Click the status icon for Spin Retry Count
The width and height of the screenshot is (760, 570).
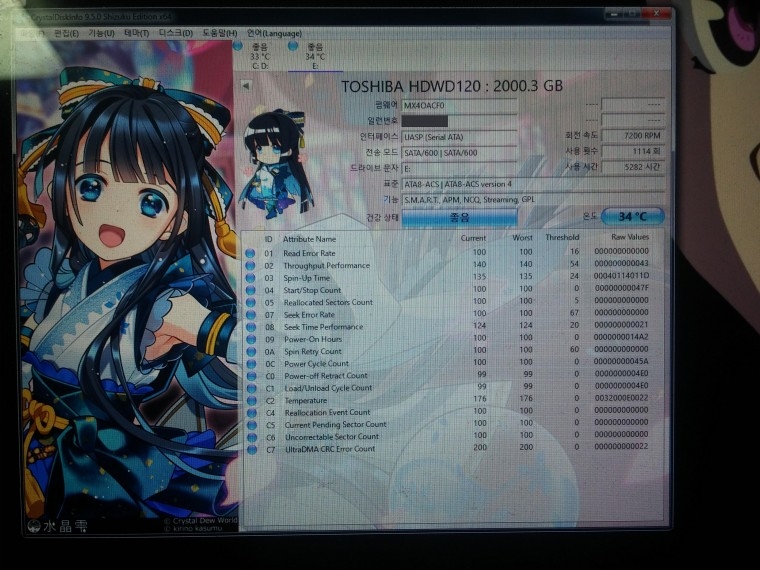[251, 351]
